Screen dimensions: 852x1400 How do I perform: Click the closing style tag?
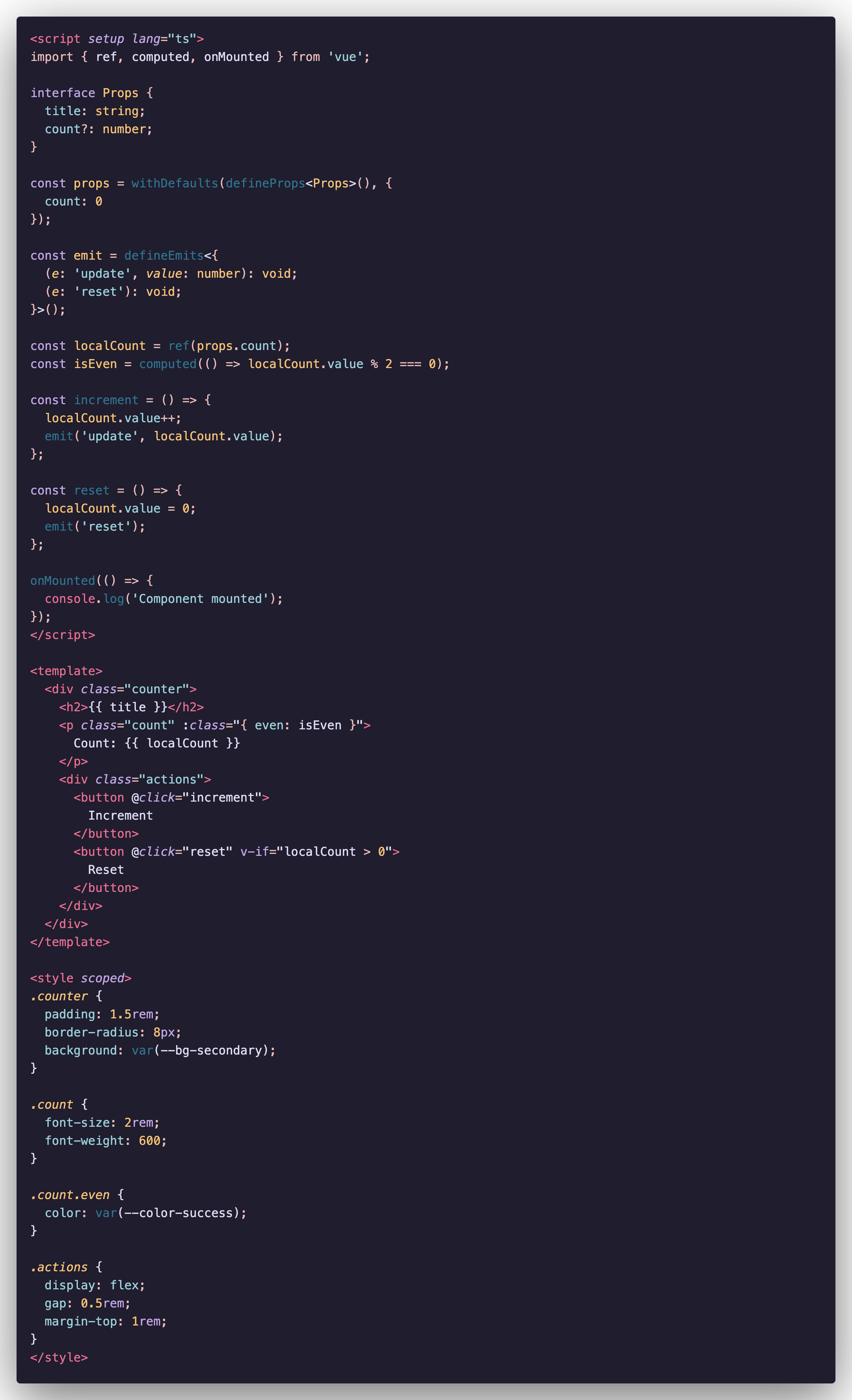click(x=59, y=1357)
